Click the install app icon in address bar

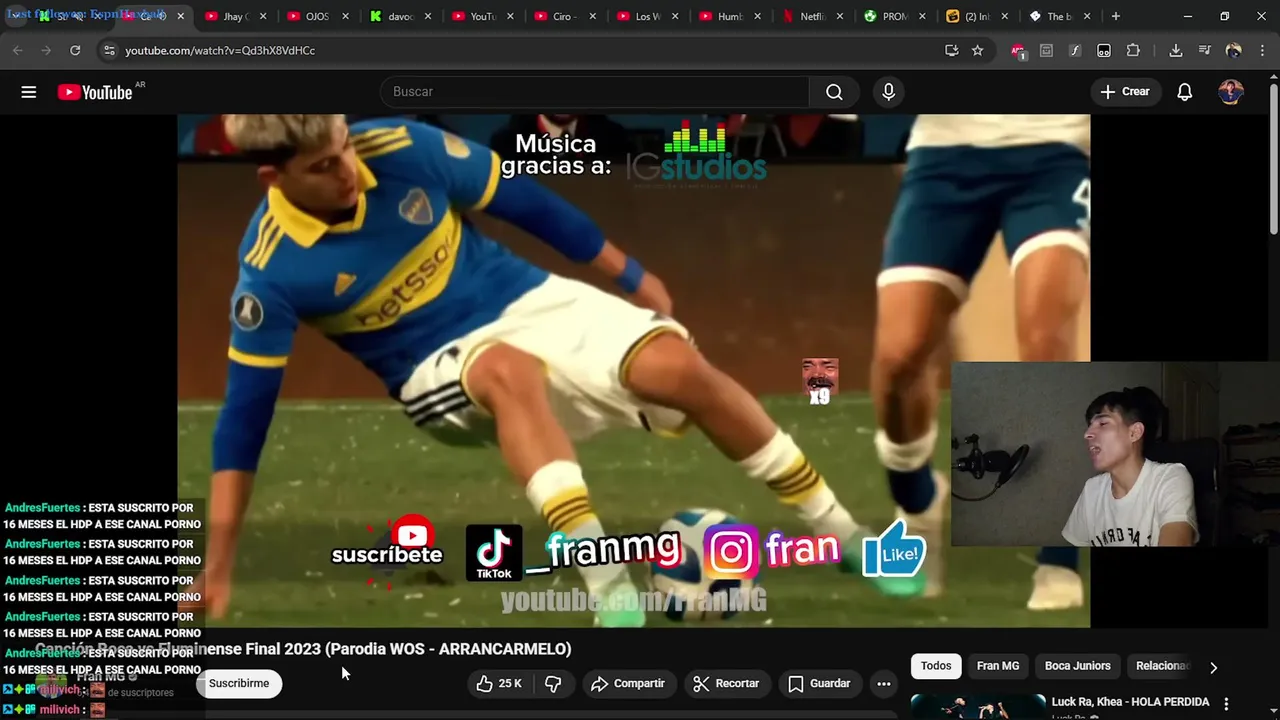pyautogui.click(x=951, y=50)
